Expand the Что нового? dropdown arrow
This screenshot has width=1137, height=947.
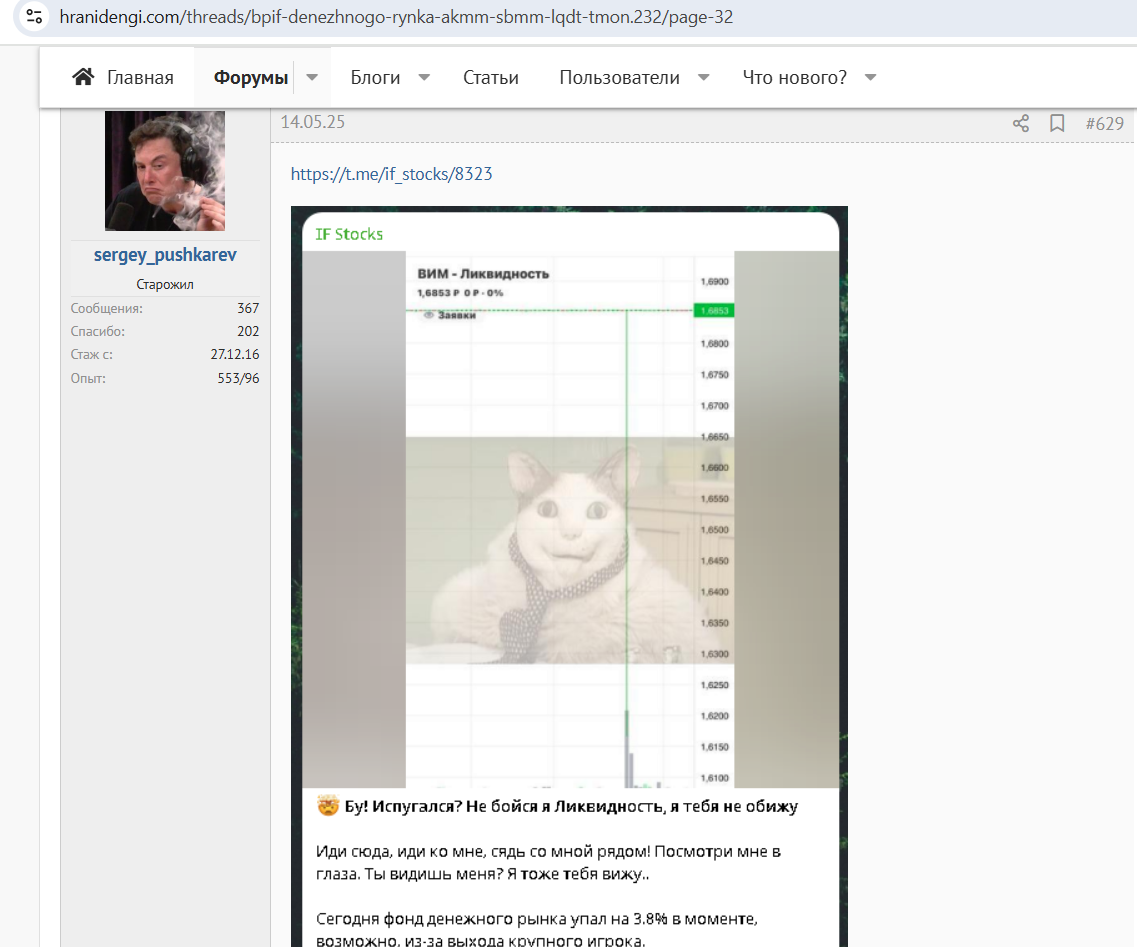click(871, 77)
